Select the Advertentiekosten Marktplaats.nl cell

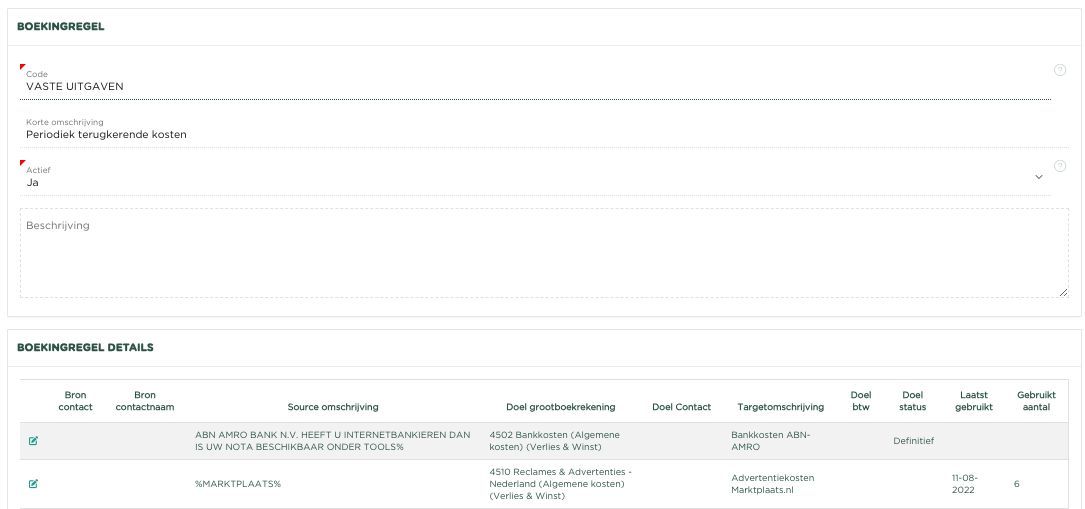pyautogui.click(x=773, y=483)
